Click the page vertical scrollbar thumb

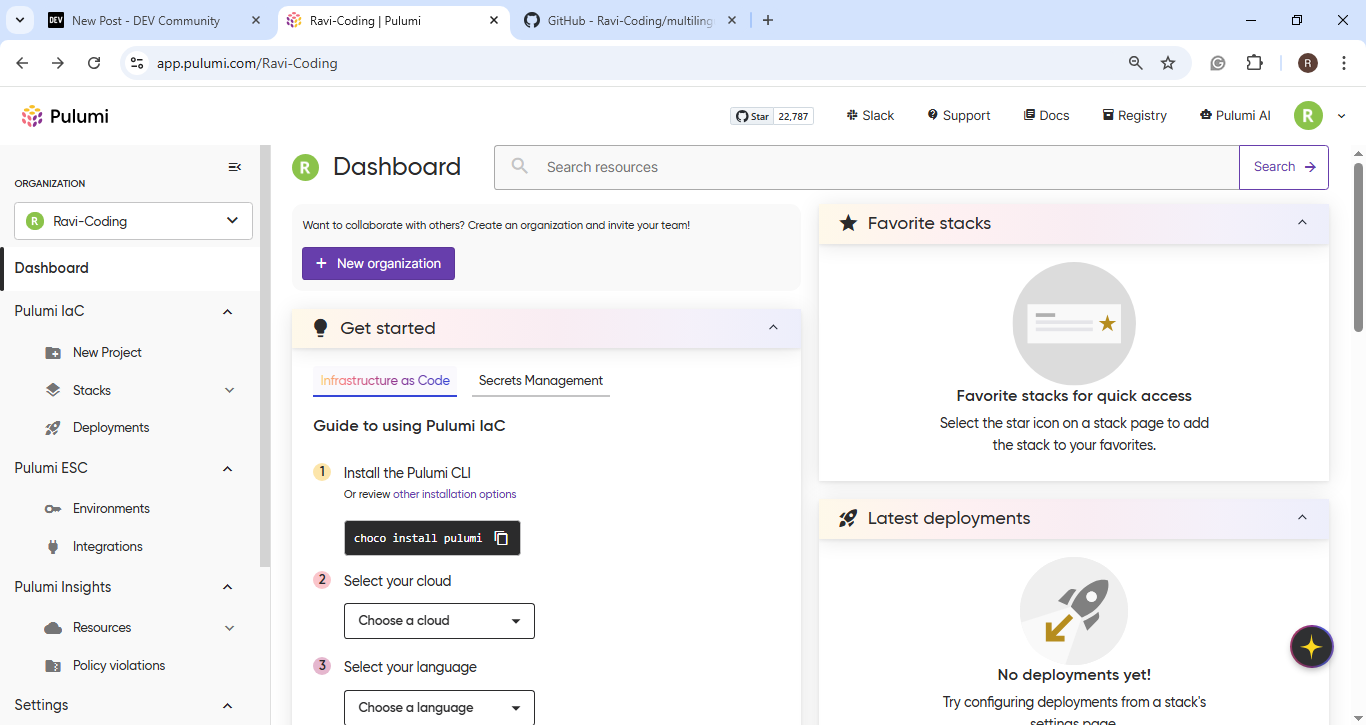click(x=1358, y=247)
